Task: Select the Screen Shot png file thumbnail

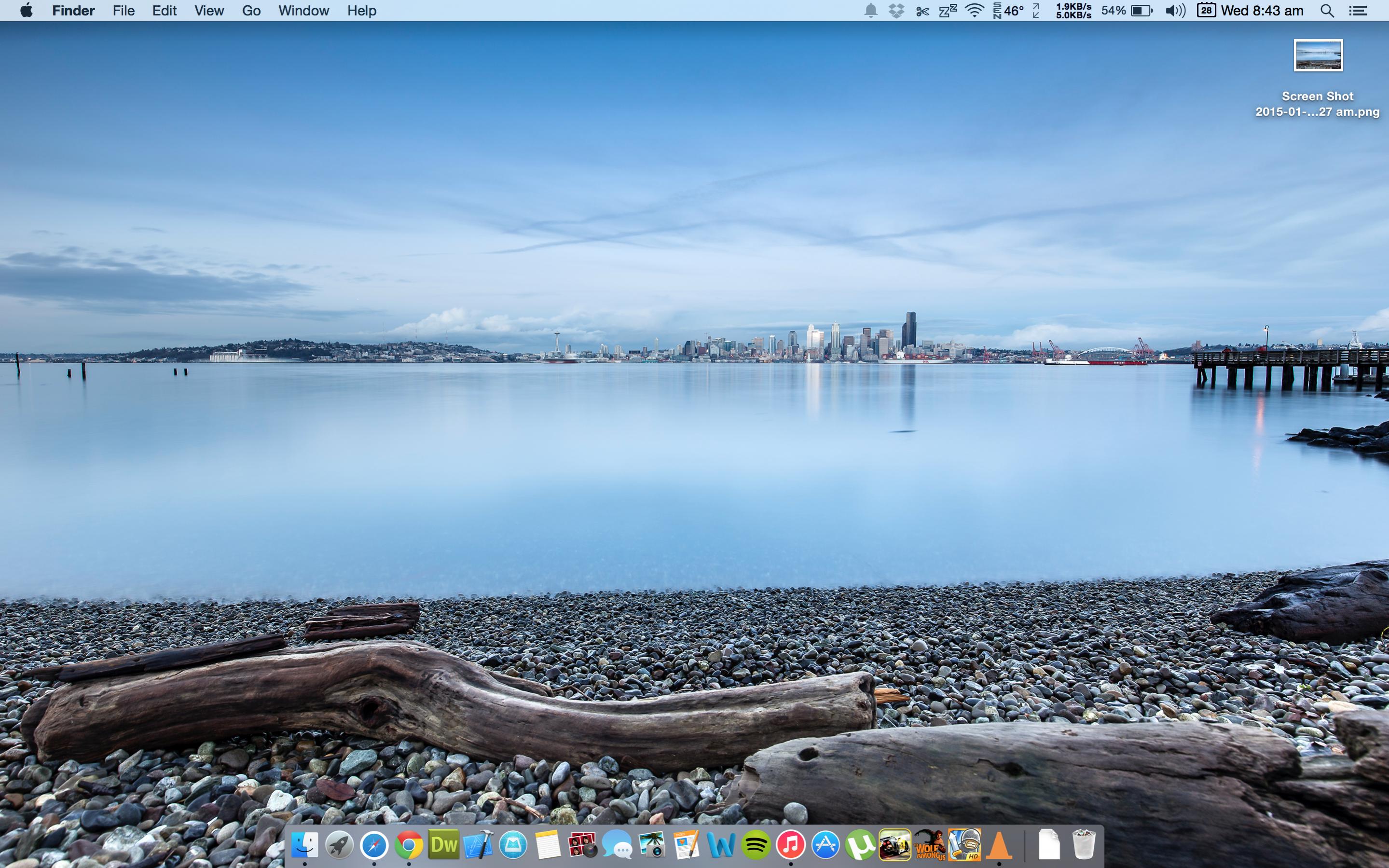Action: click(x=1318, y=55)
